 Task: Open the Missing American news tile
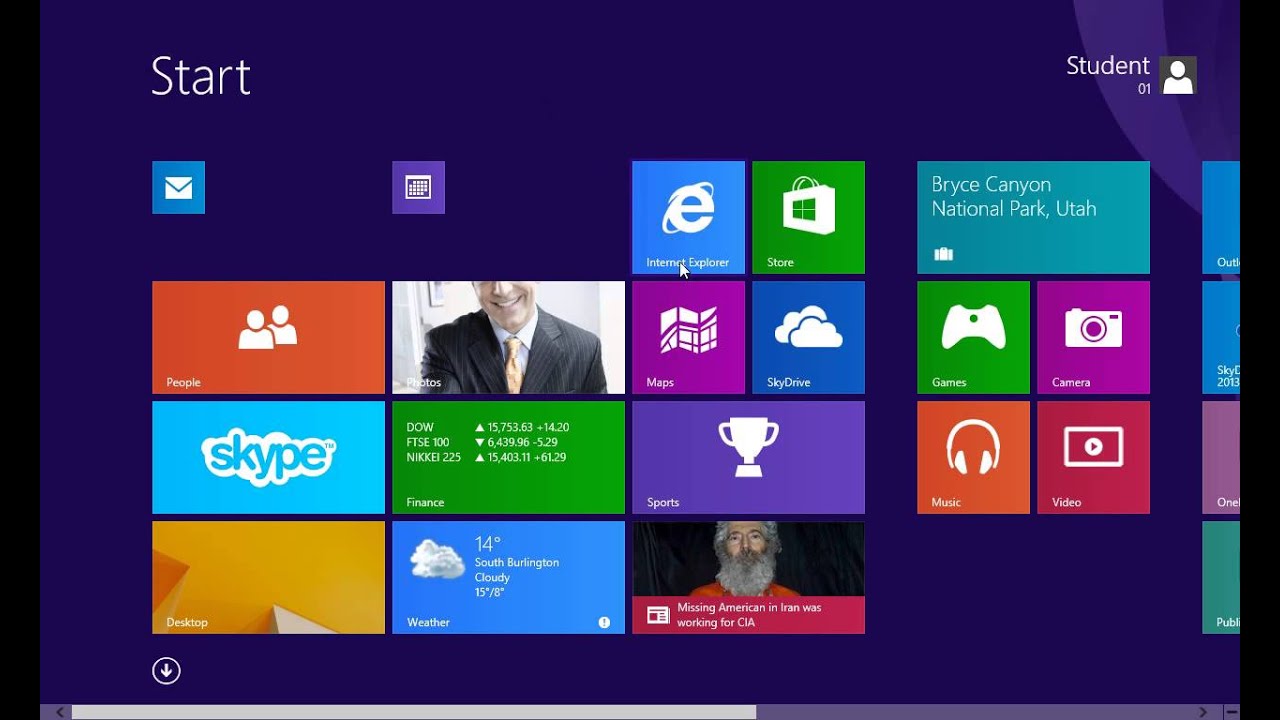[748, 577]
